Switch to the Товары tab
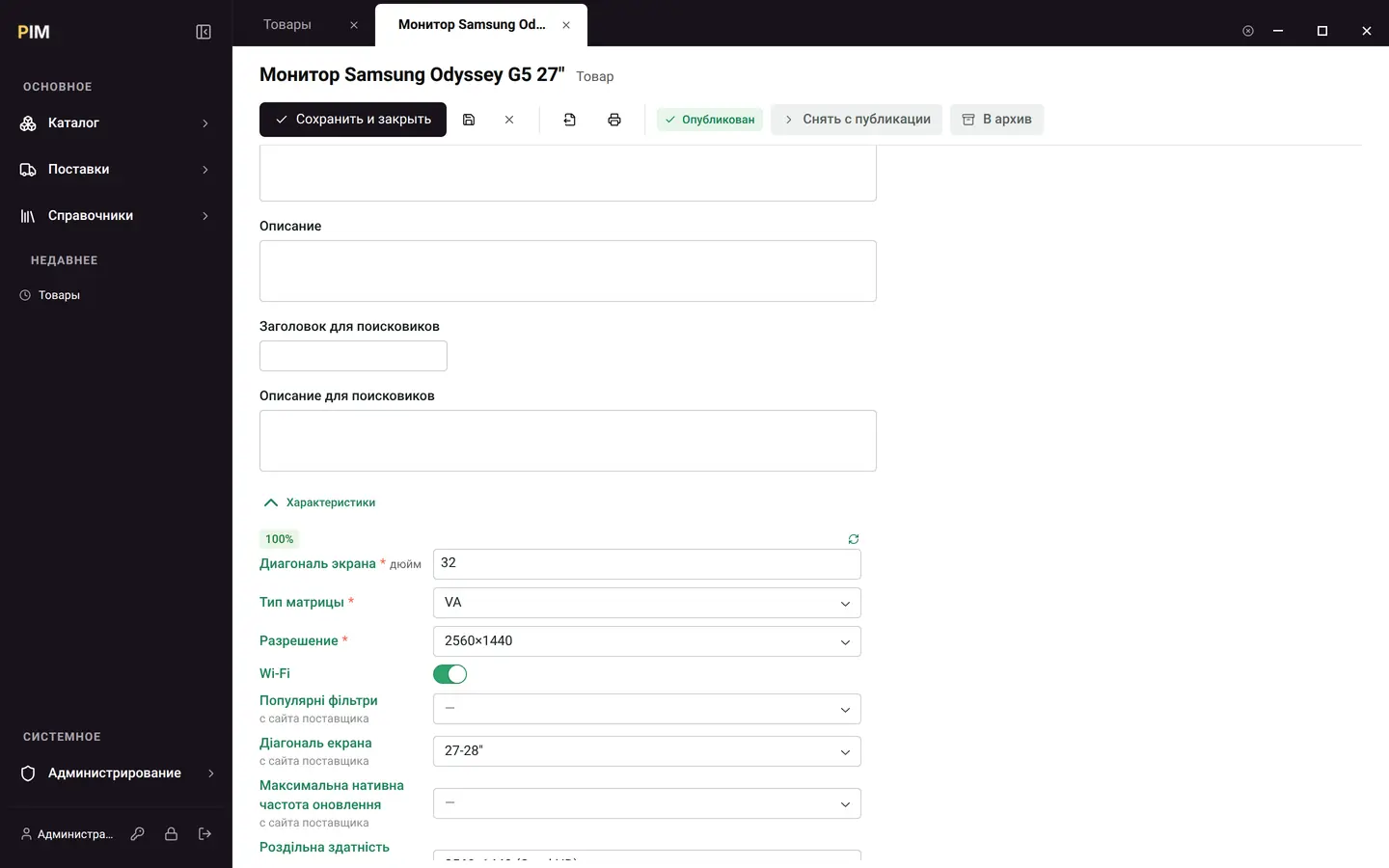The image size is (1389, 868). (287, 25)
